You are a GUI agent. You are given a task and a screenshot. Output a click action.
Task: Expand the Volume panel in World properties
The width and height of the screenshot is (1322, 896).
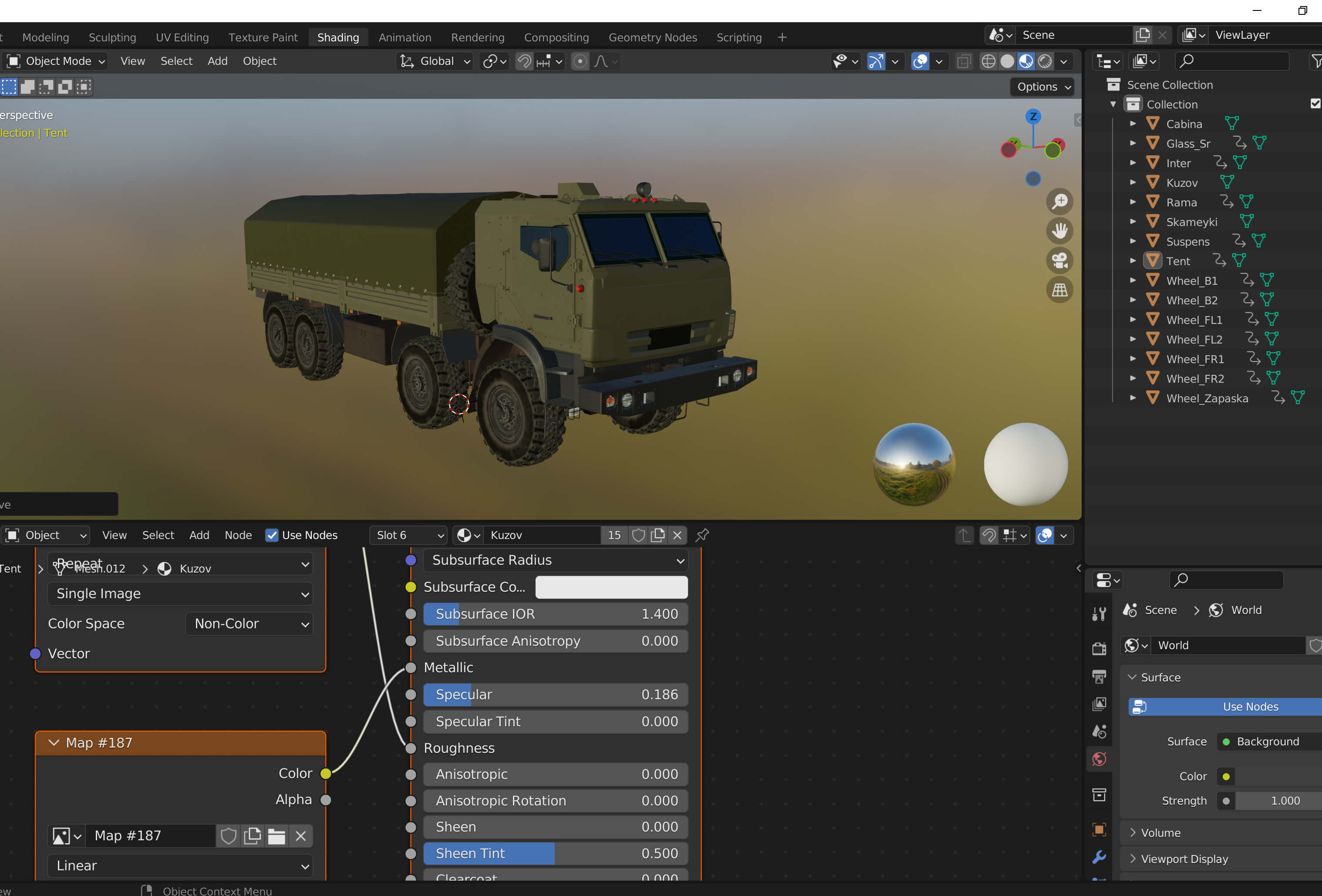pyautogui.click(x=1160, y=833)
